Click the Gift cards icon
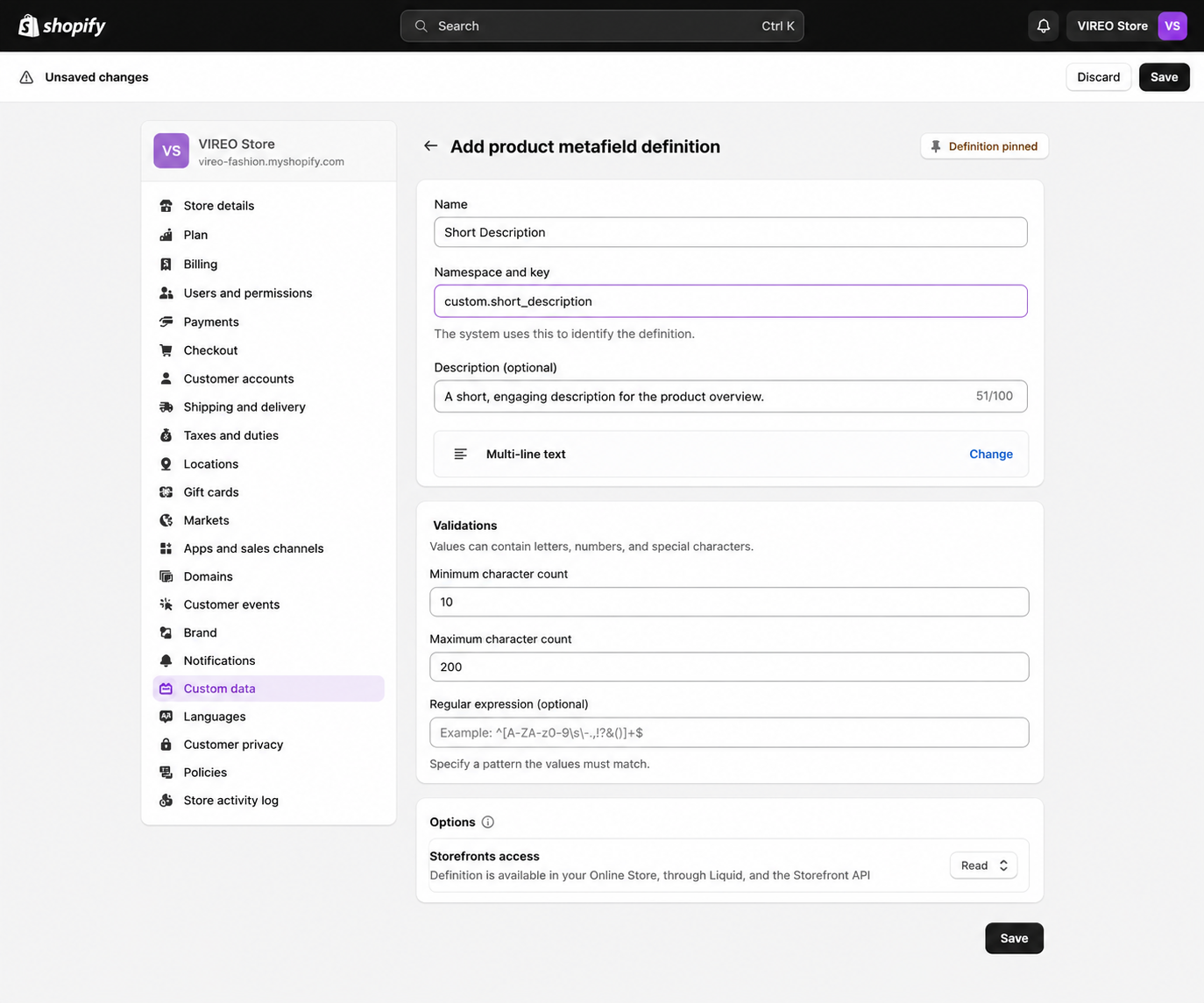Image resolution: width=1204 pixels, height=1003 pixels. pos(166,491)
